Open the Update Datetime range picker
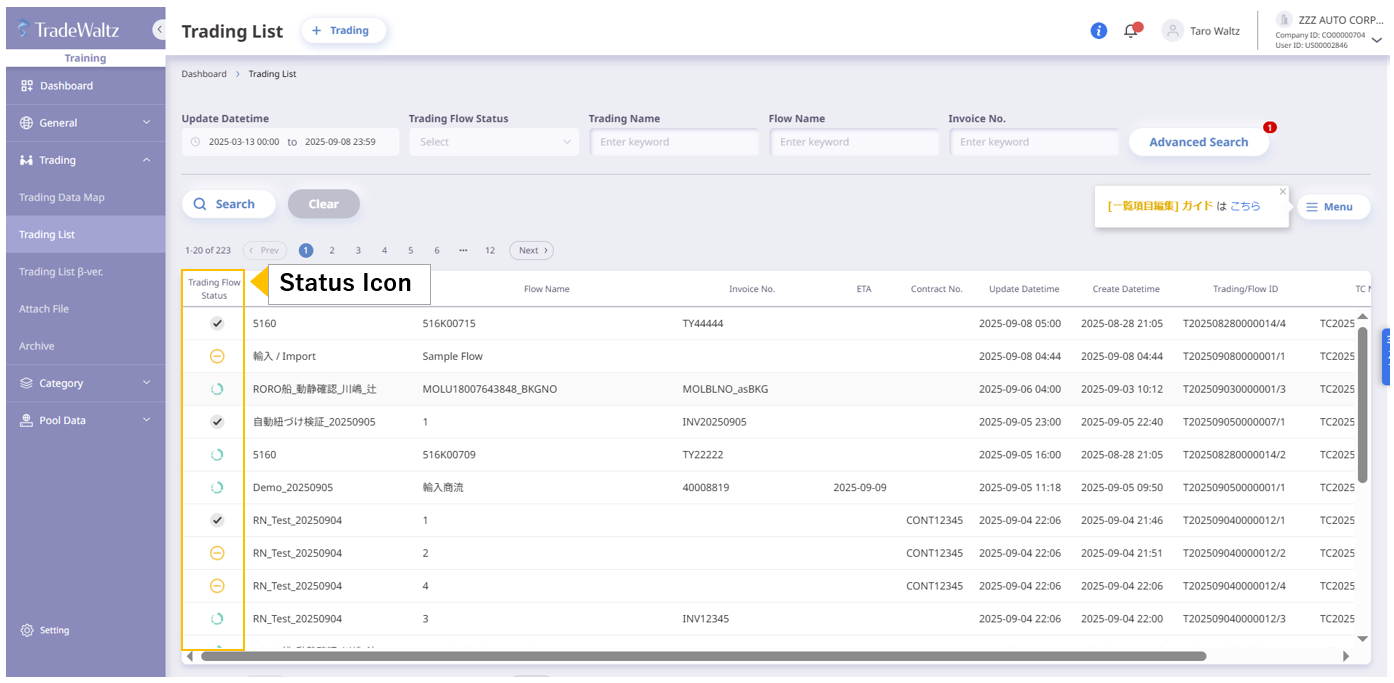 [x=290, y=142]
